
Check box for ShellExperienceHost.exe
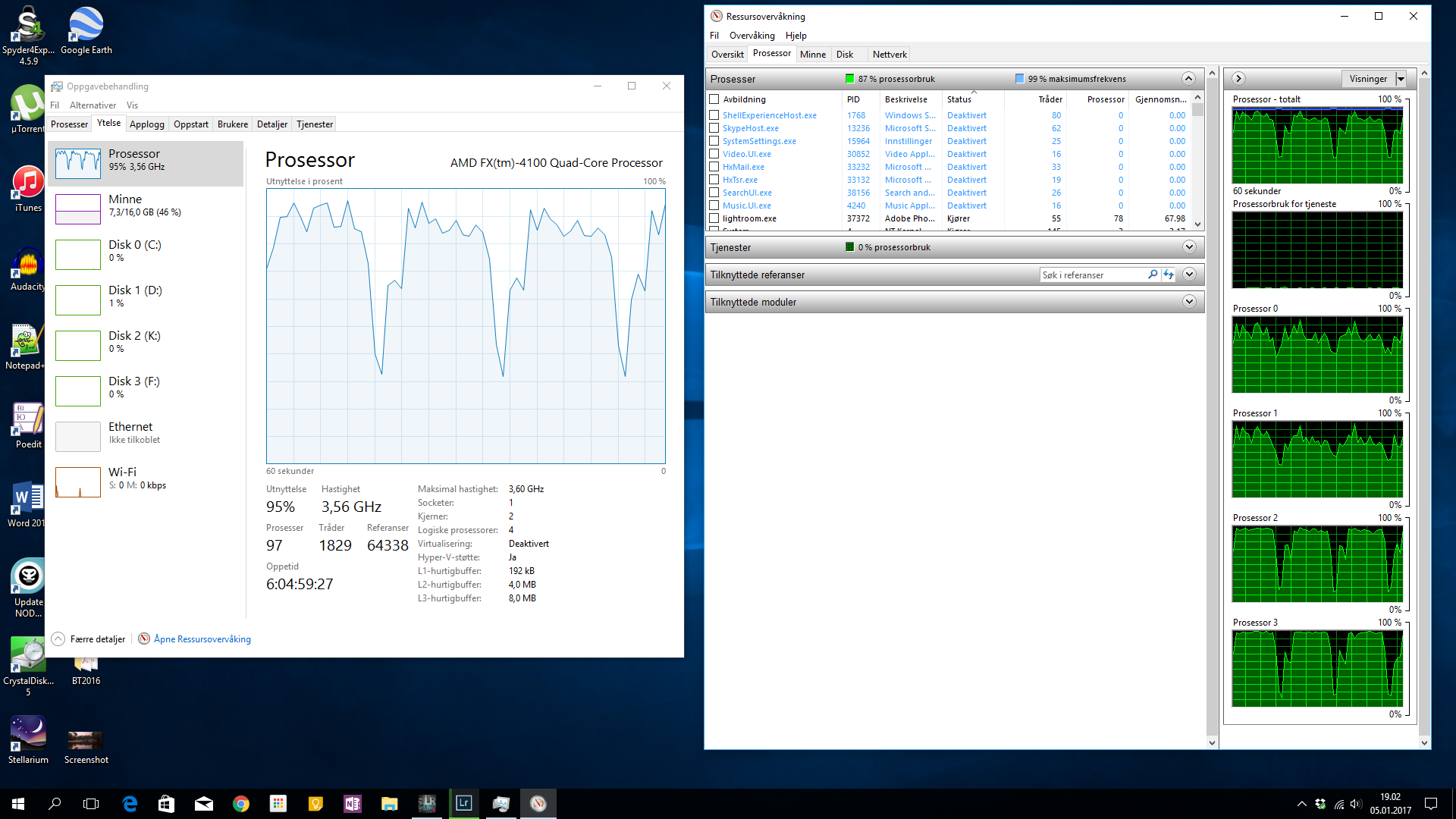coord(714,115)
